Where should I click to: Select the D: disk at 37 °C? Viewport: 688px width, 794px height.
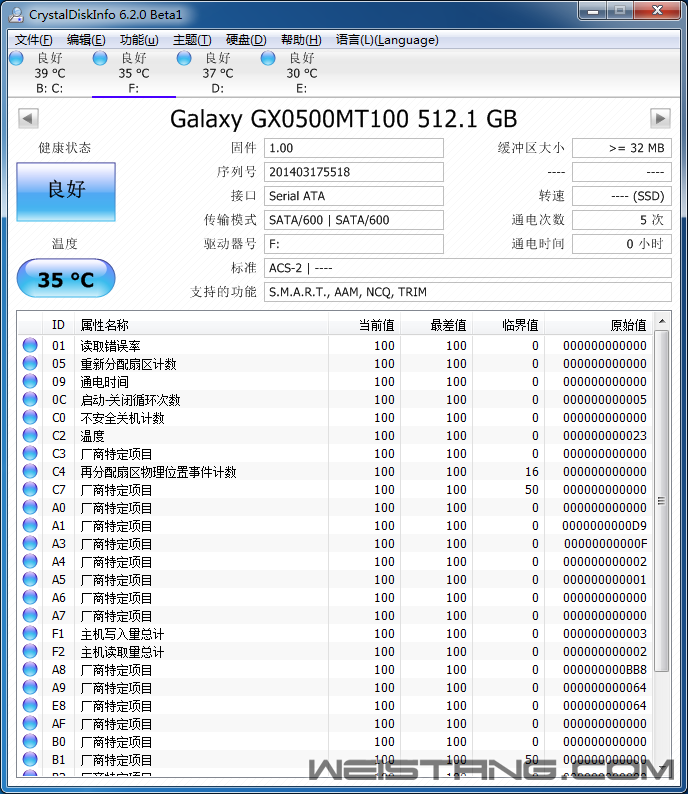point(218,73)
